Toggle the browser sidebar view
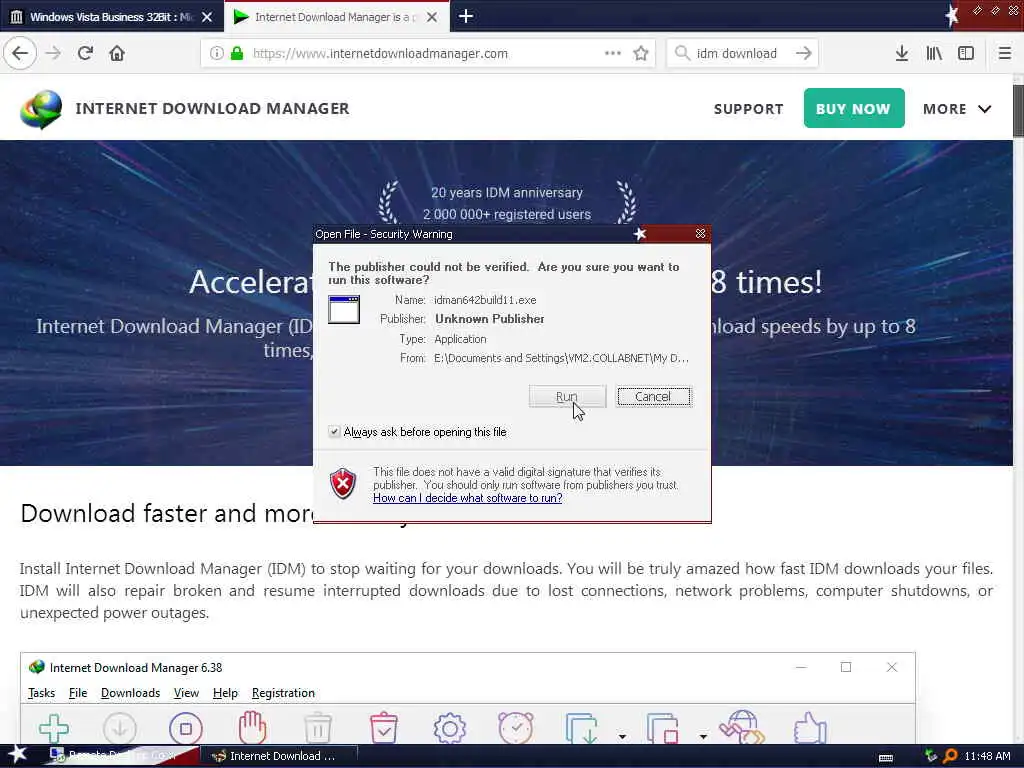 [966, 54]
